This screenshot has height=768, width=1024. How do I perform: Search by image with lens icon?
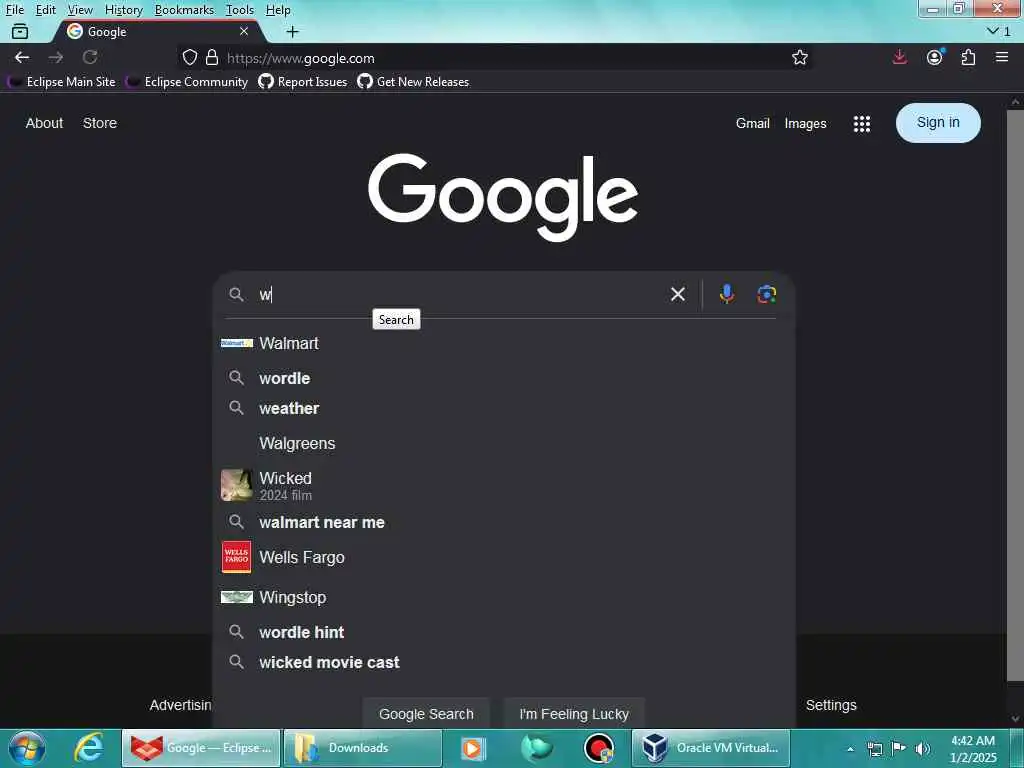coord(767,295)
